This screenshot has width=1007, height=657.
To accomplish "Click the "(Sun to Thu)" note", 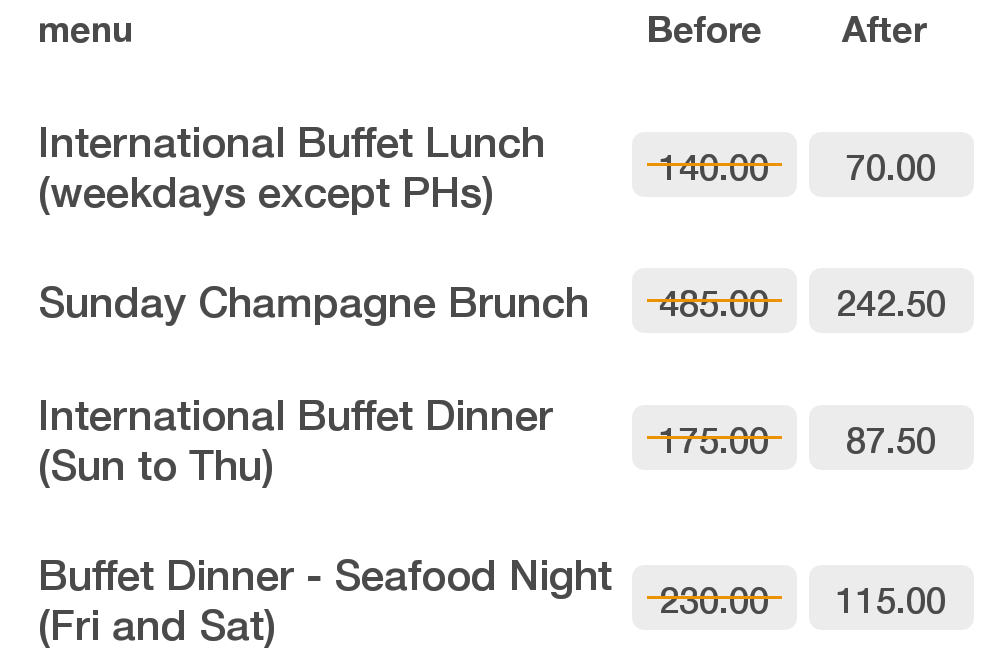I will pos(156,466).
